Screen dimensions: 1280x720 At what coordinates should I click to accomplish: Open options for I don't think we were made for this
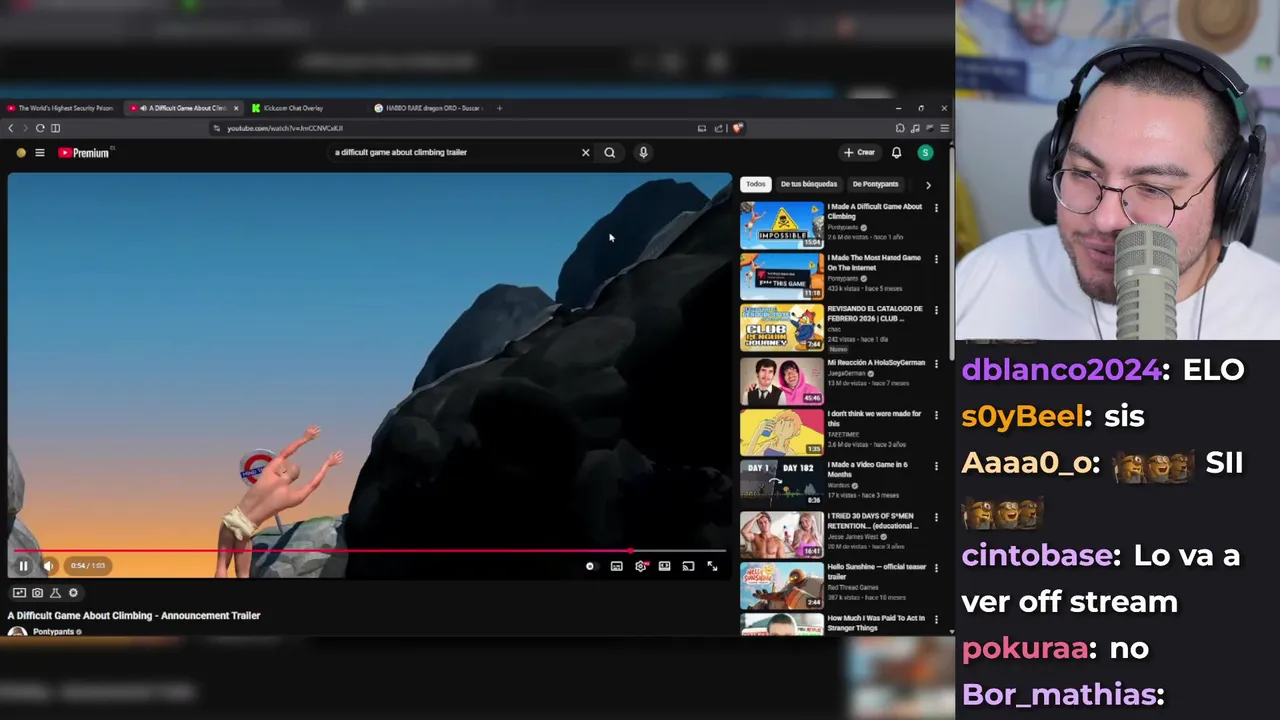[936, 415]
